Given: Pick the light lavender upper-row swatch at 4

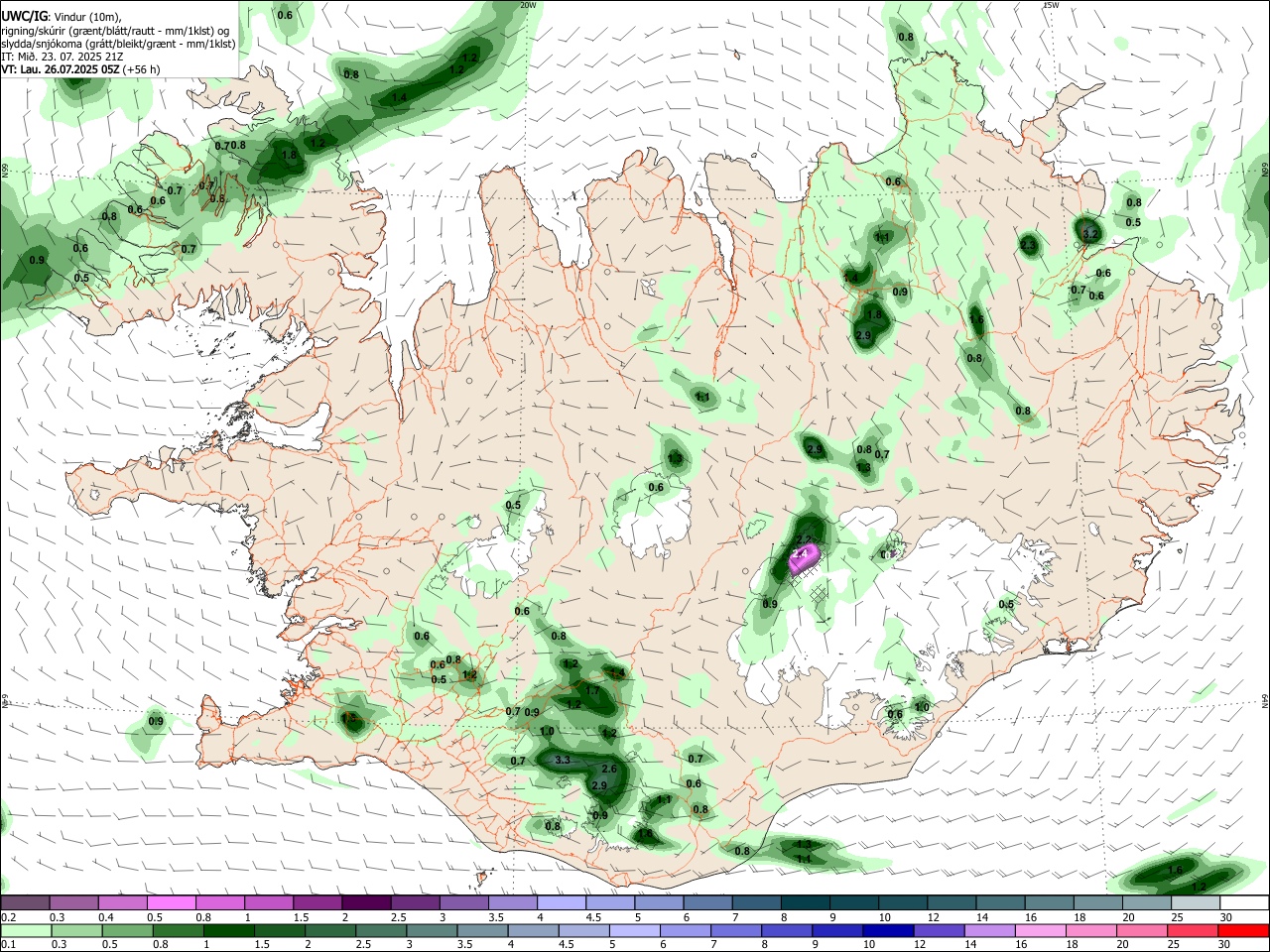Looking at the screenshot, I should [562, 902].
